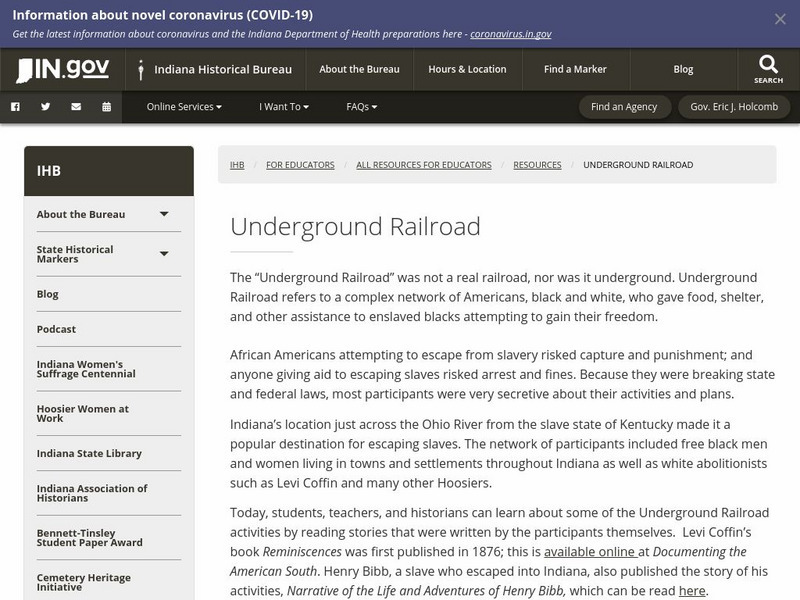The width and height of the screenshot is (800, 600).
Task: Click the Find an Agency button
Action: 624,107
